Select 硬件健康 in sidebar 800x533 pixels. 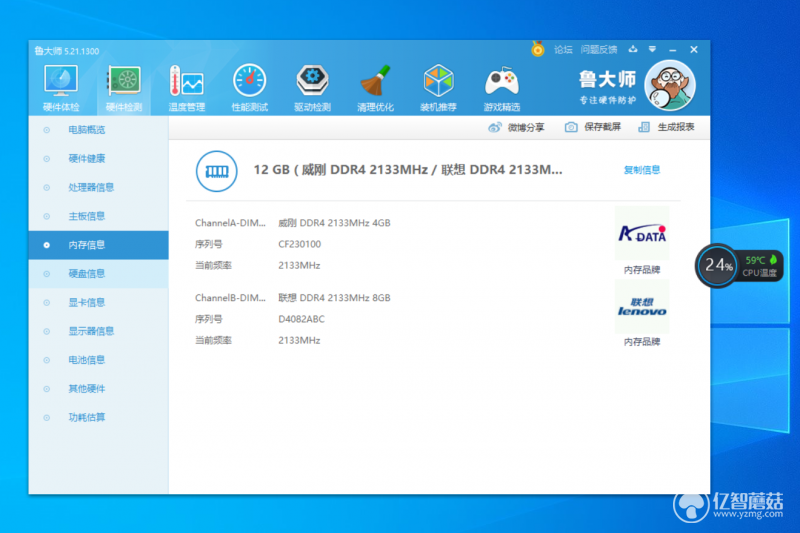98,159
